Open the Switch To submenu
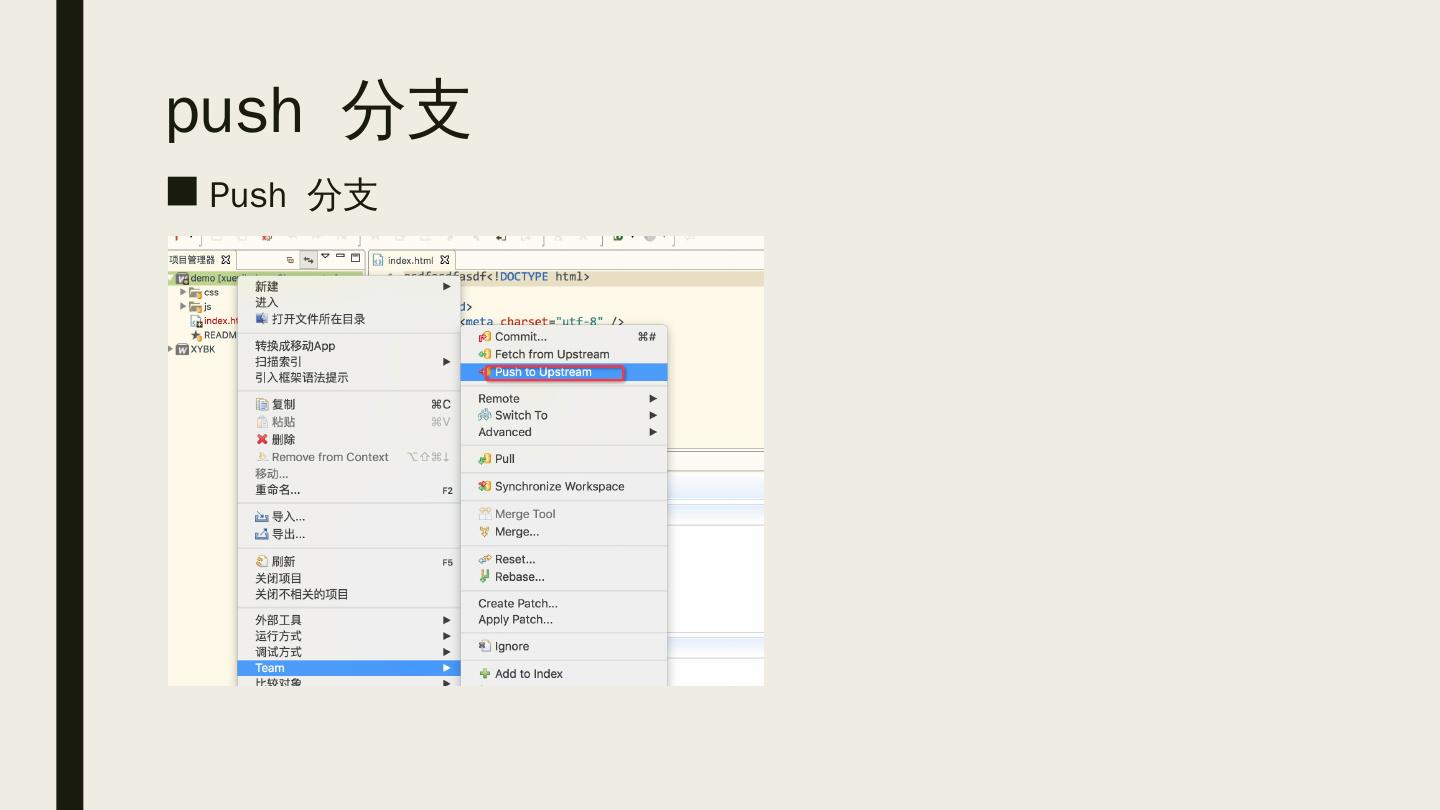 (521, 415)
